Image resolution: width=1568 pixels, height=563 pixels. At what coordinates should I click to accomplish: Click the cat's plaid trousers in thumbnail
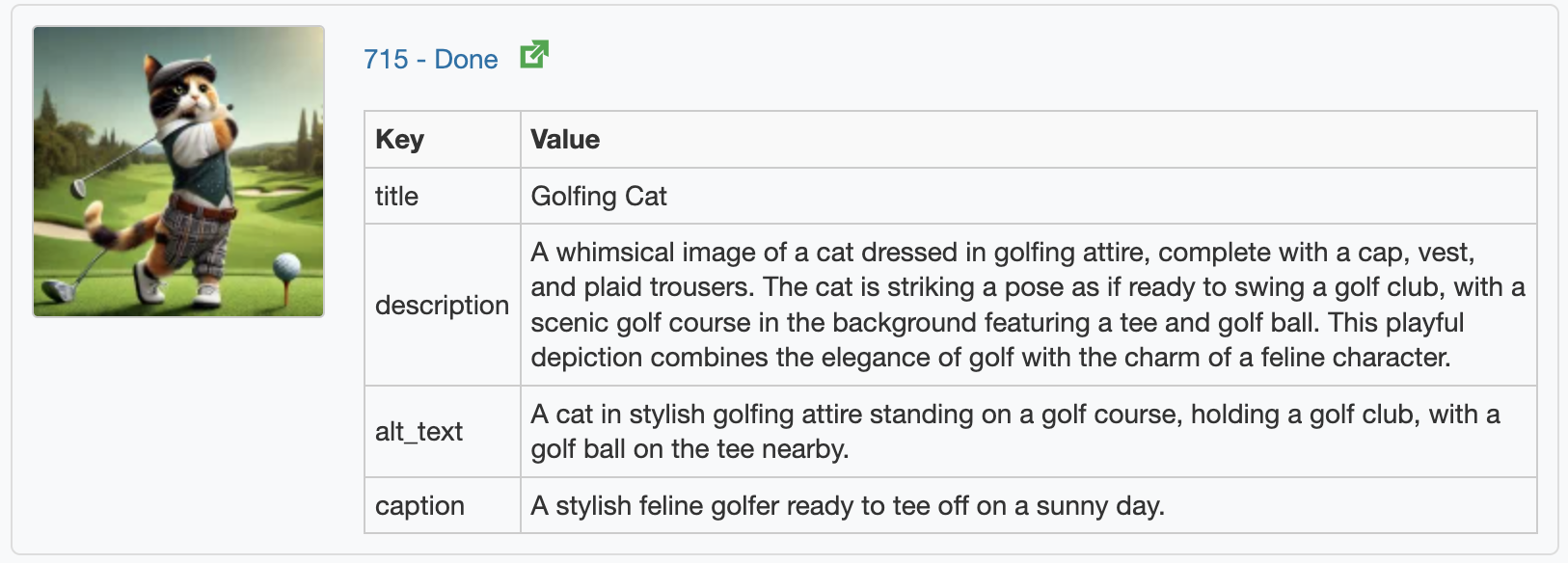195,240
